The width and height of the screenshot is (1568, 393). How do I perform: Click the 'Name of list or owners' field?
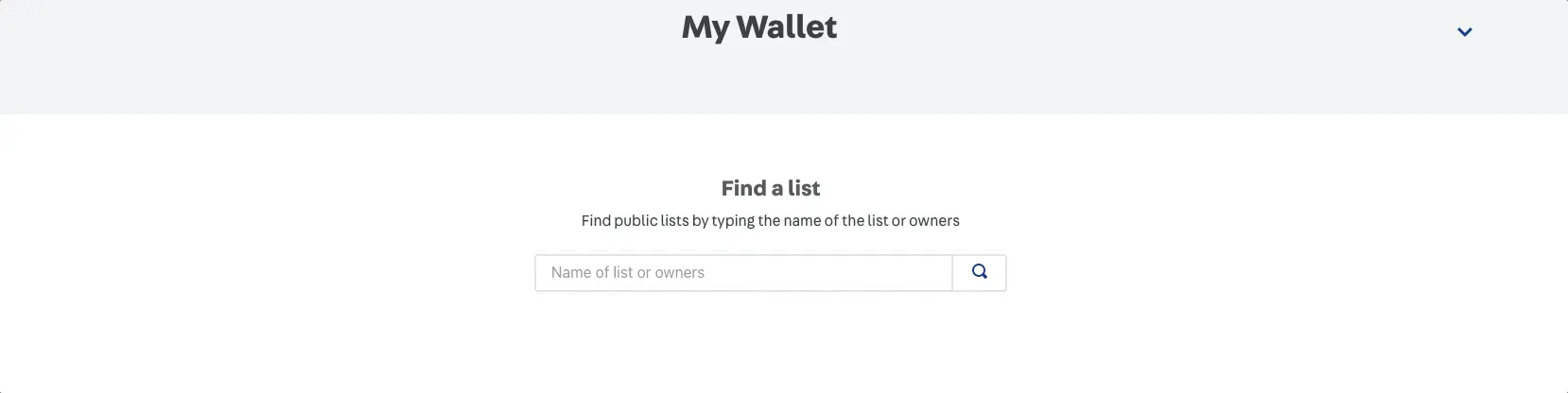[x=743, y=273]
